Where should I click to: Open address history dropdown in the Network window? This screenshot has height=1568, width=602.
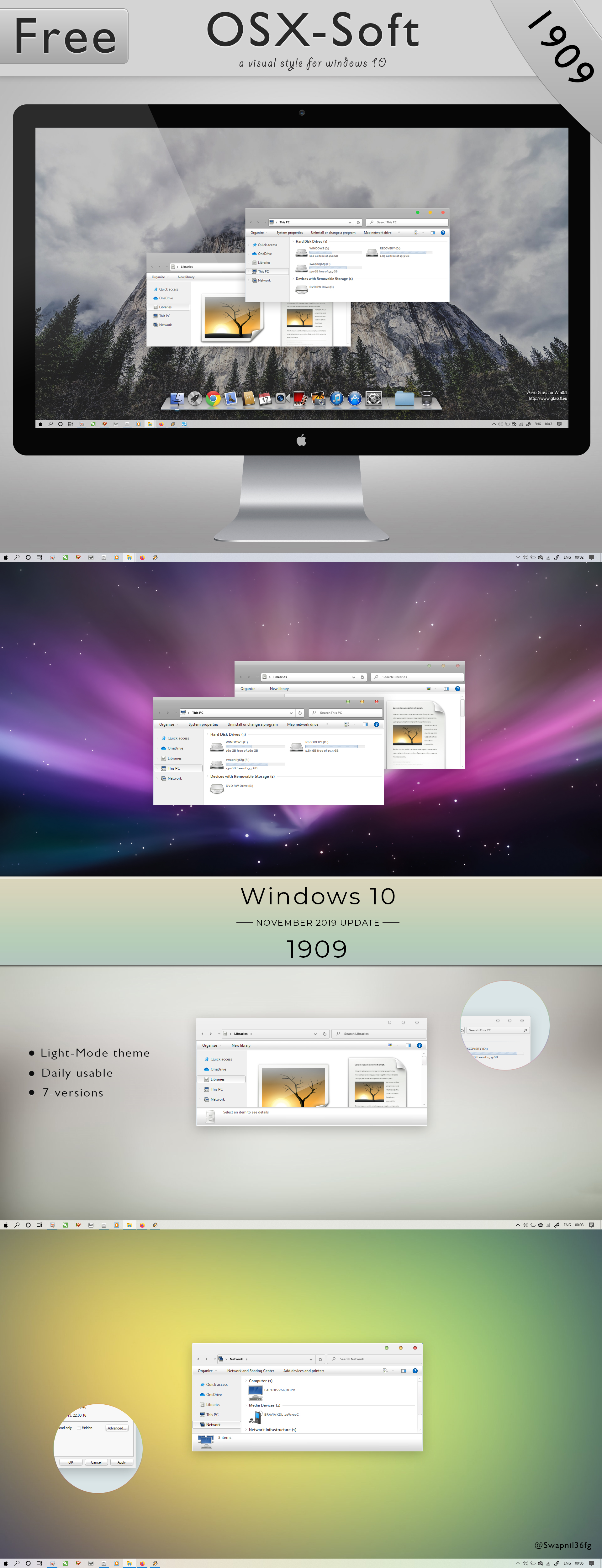pyautogui.click(x=311, y=1359)
